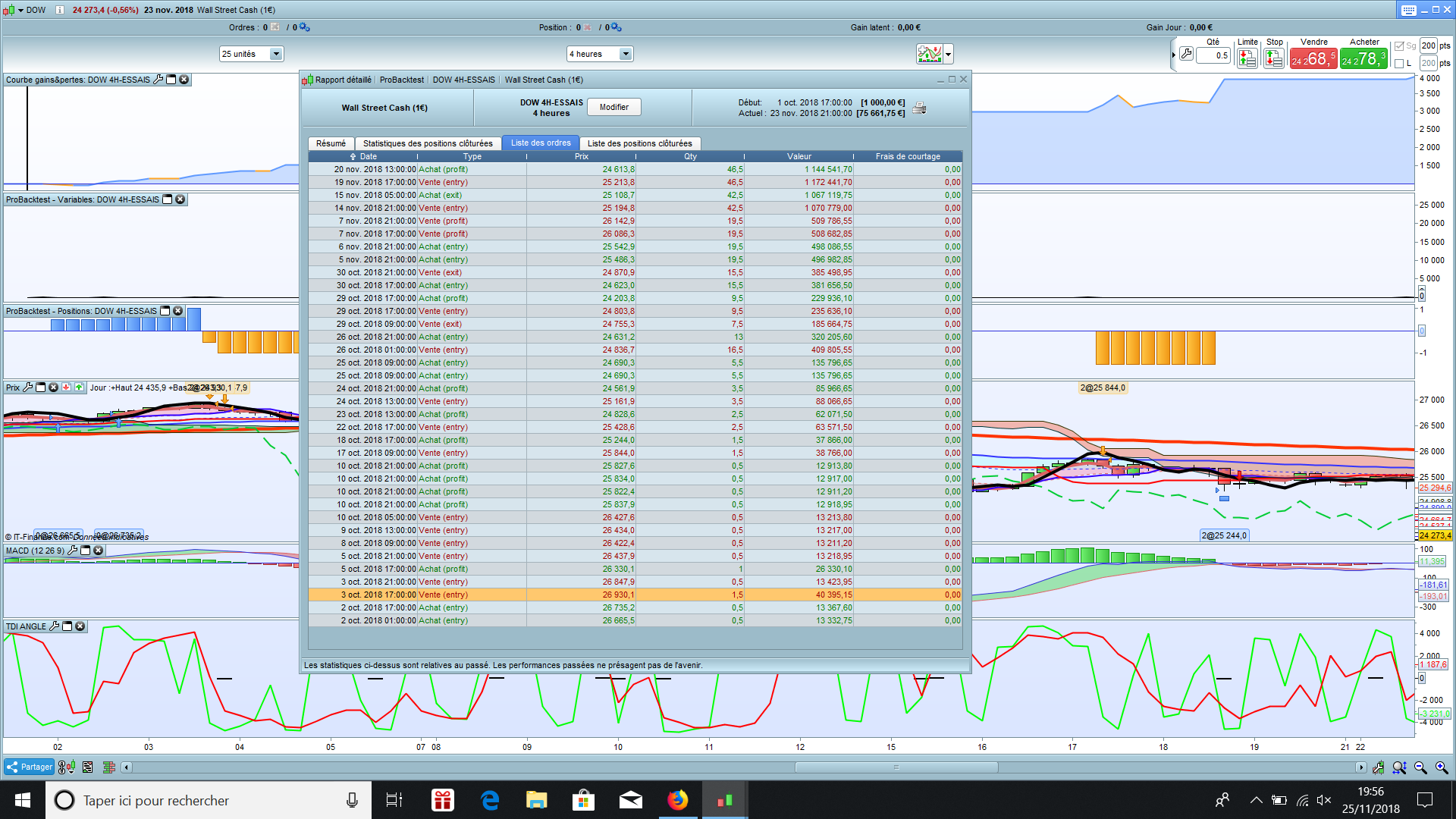Open MACD indicator settings wrench
This screenshot has height=819, width=1456.
pos(73,551)
